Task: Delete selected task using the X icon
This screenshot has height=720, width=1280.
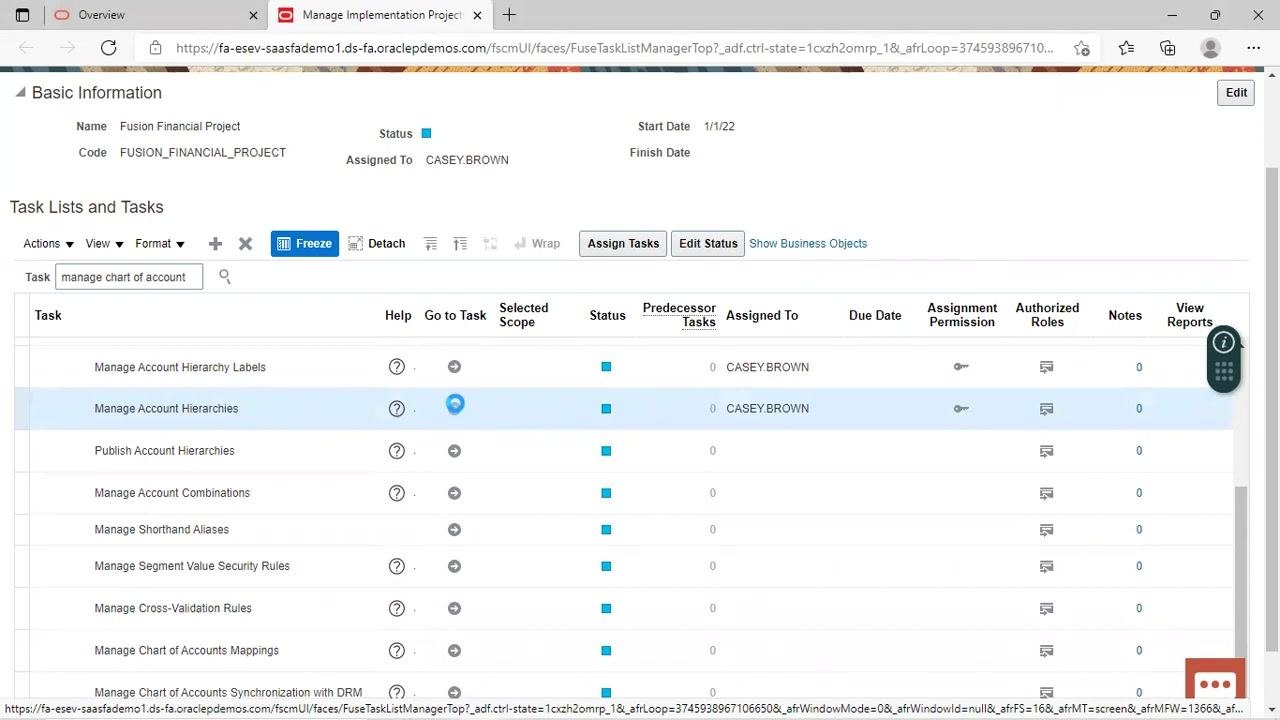Action: pos(245,244)
